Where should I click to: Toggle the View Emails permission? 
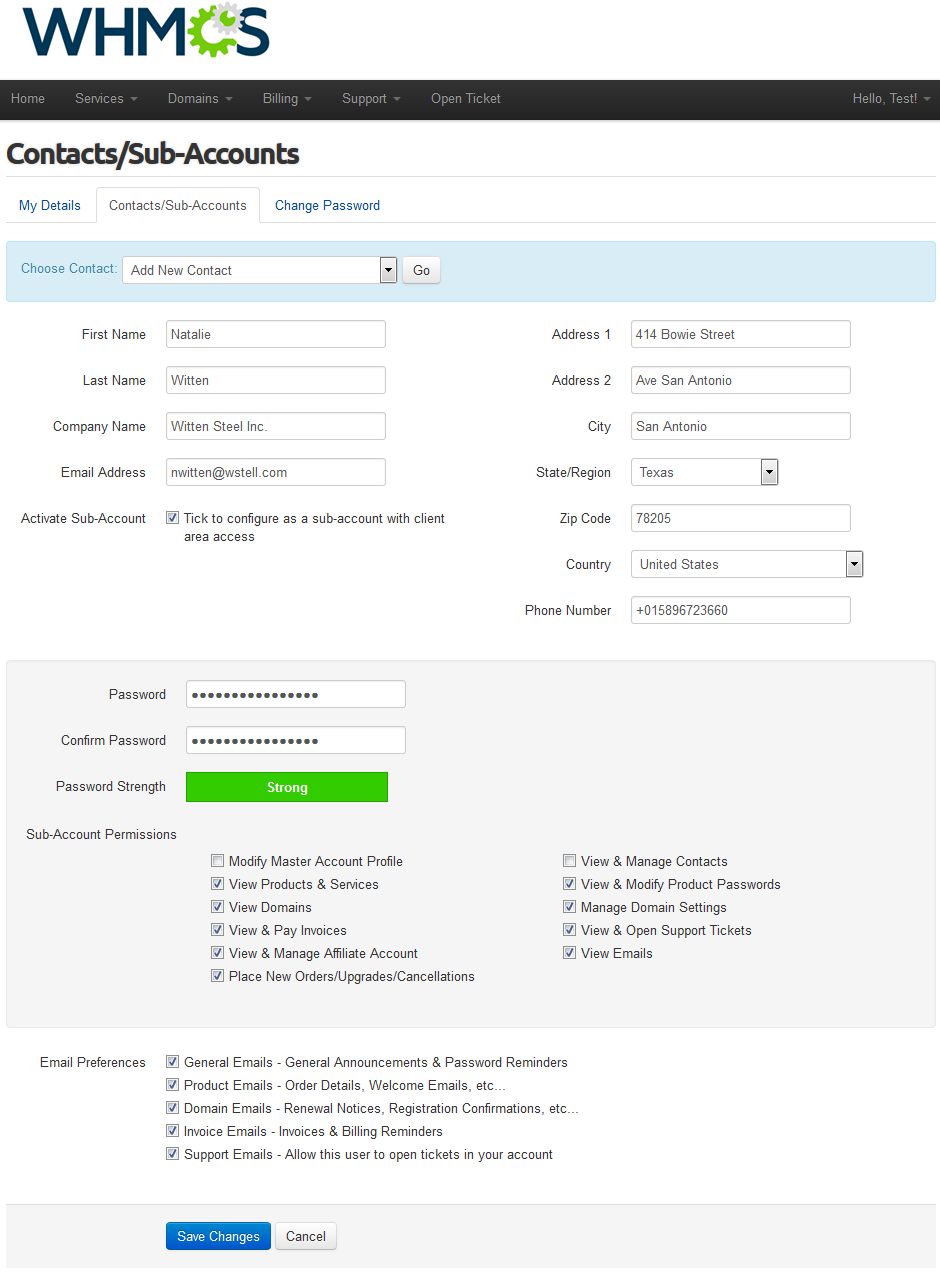click(x=569, y=953)
